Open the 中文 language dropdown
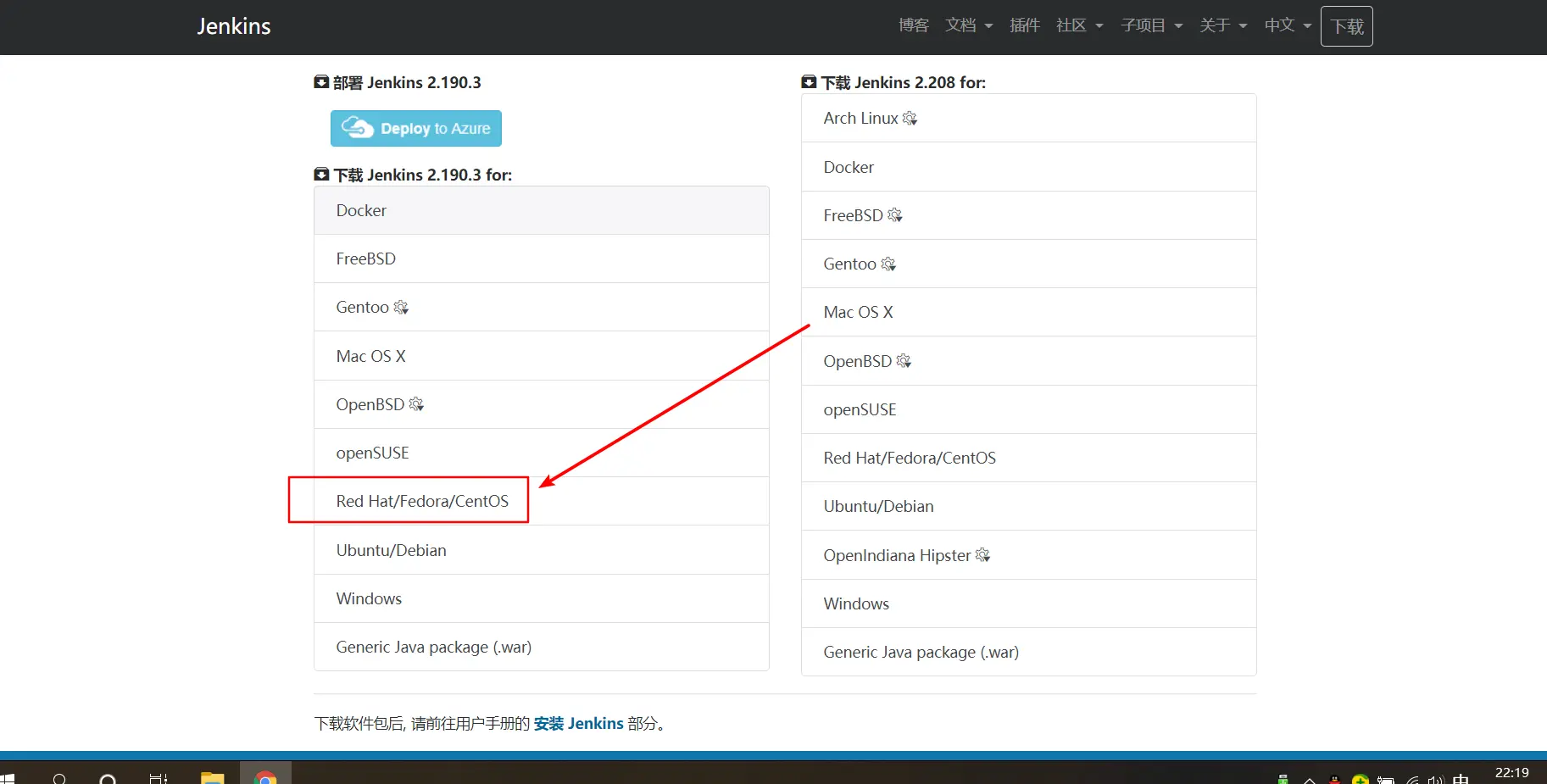This screenshot has height=784, width=1547. pyautogui.click(x=1288, y=25)
